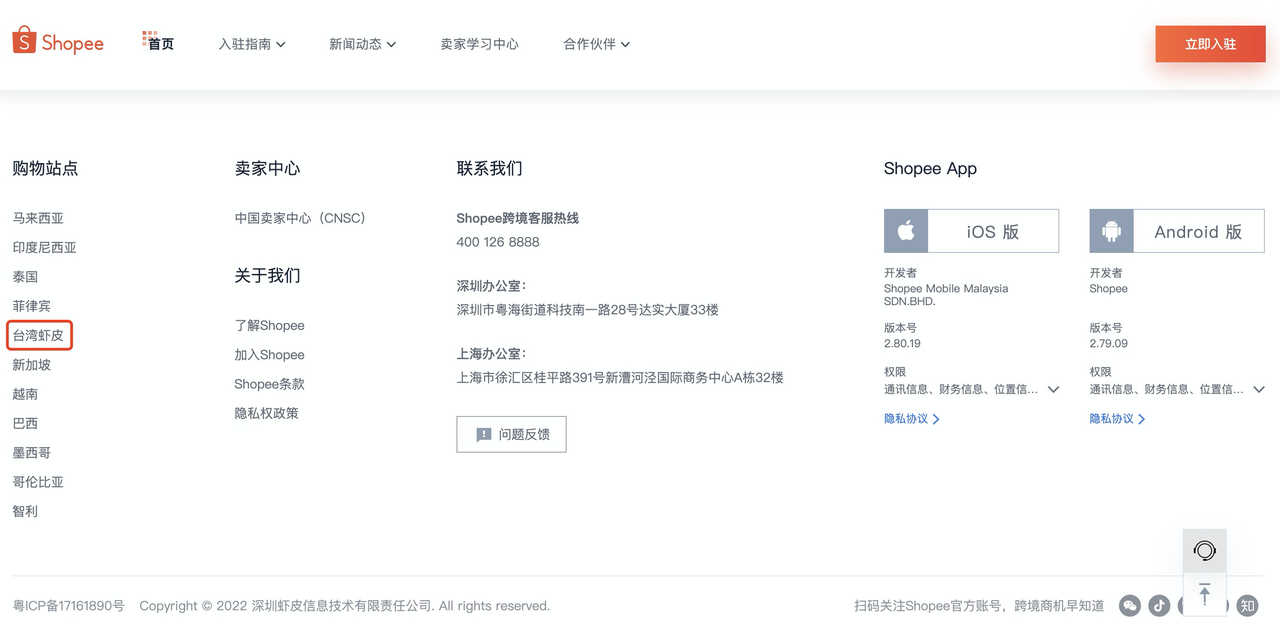
Task: Open 中国卖家中心（CNSC）link
Action: coord(300,218)
